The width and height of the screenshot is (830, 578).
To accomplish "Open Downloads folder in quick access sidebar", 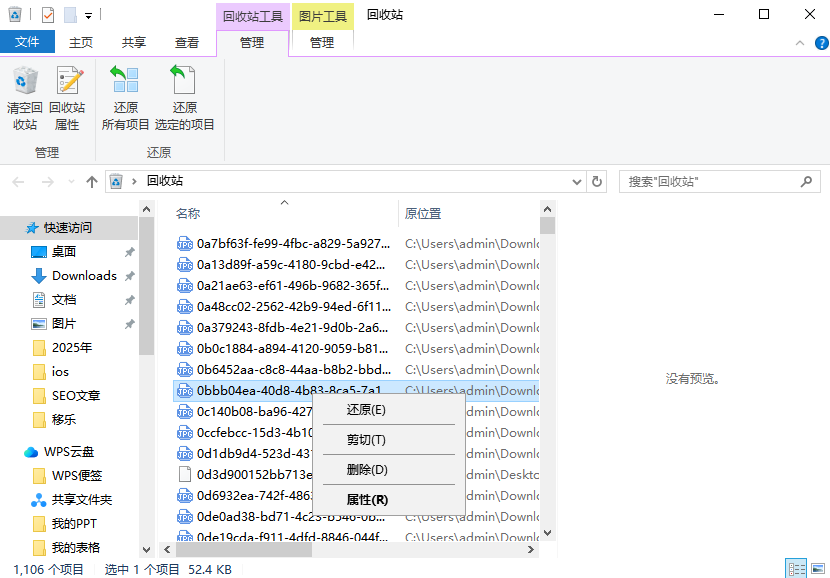I will pos(84,276).
